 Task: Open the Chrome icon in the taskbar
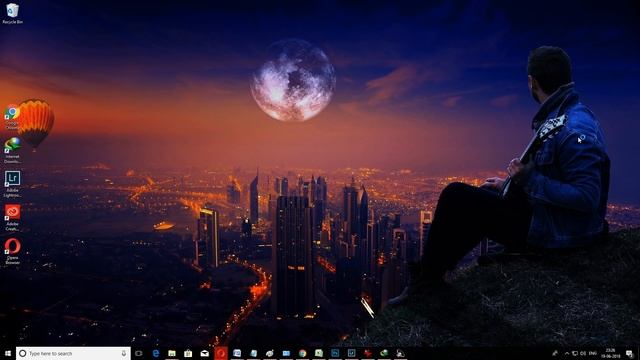tap(302, 353)
